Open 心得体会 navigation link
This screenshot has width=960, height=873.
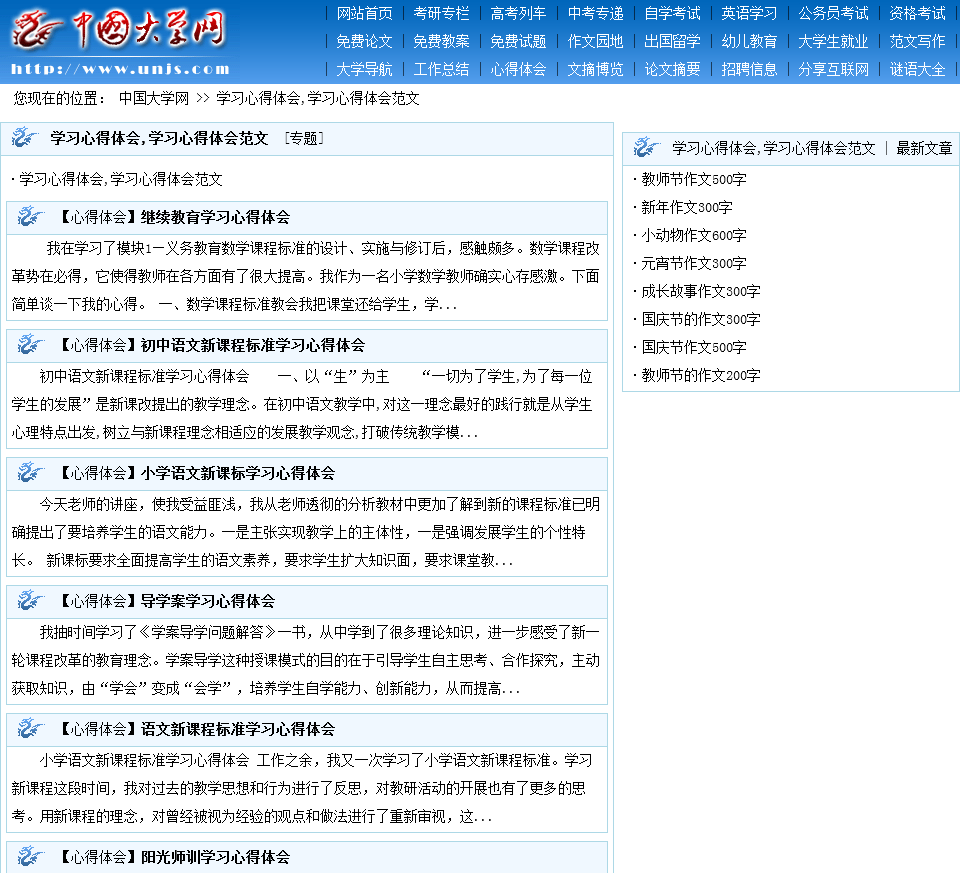(518, 69)
